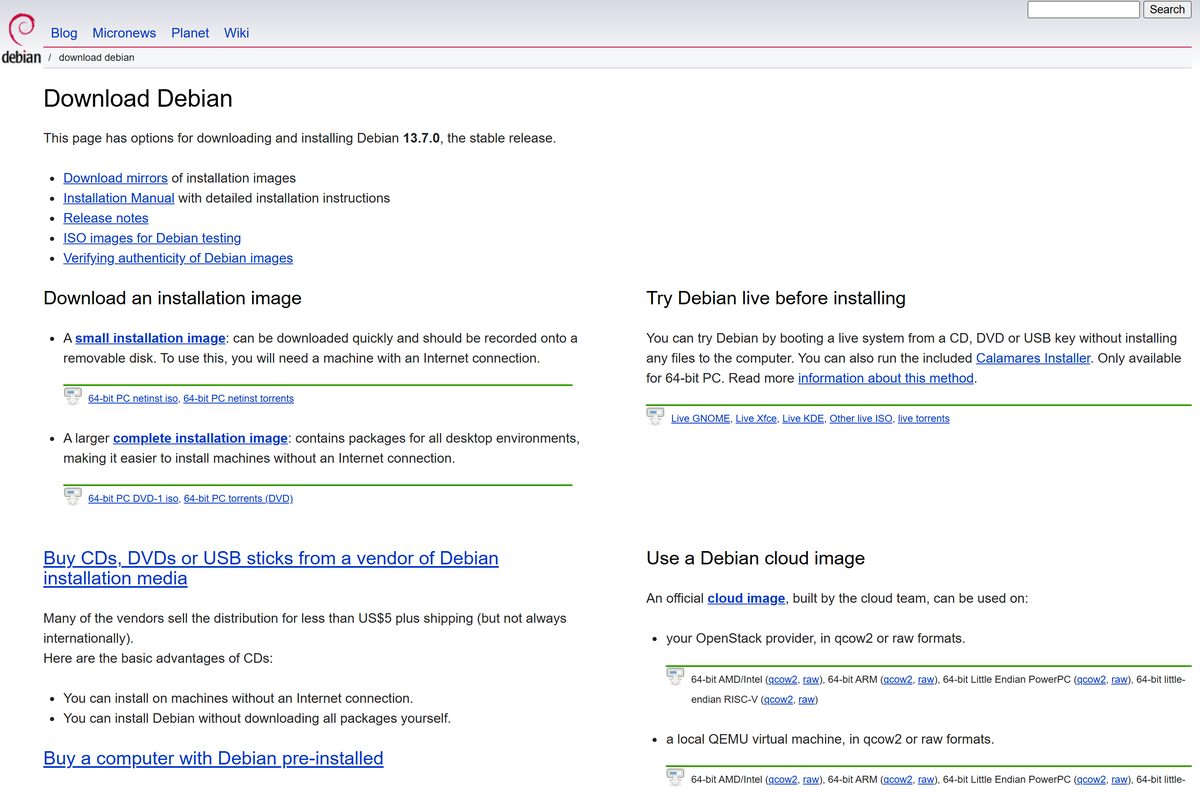Click 'Use a Debian cloud image' heading
Image resolution: width=1200 pixels, height=792 pixels.
pos(756,558)
